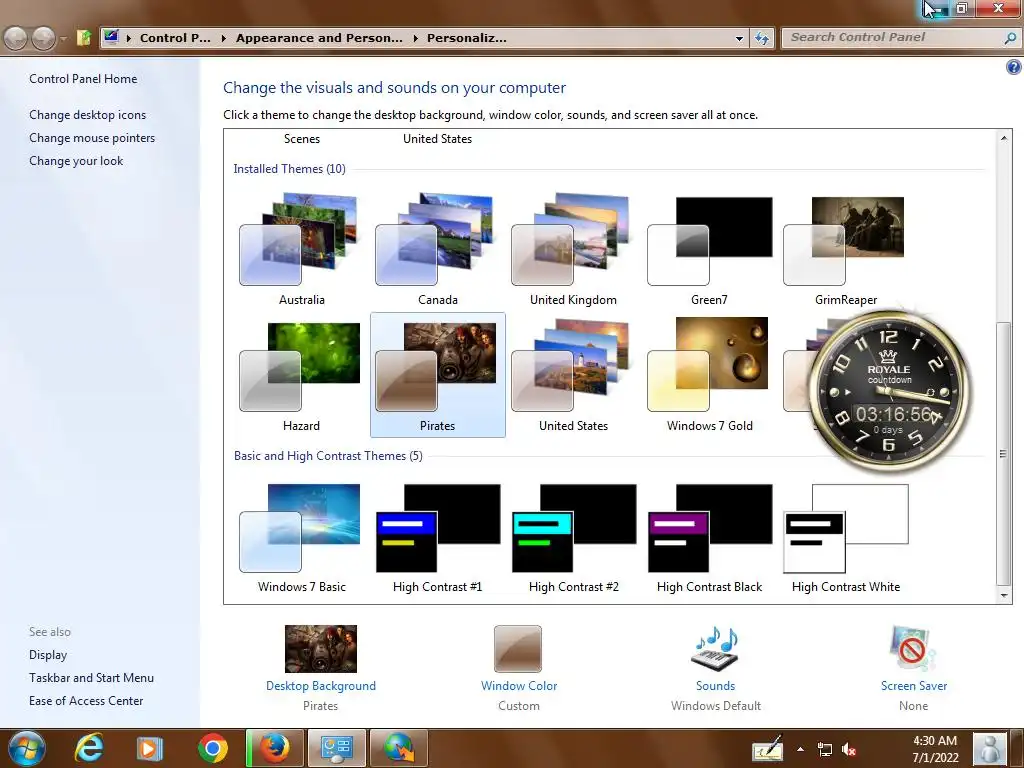This screenshot has height=768, width=1024.
Task: Click the Window Color link
Action: [519, 686]
